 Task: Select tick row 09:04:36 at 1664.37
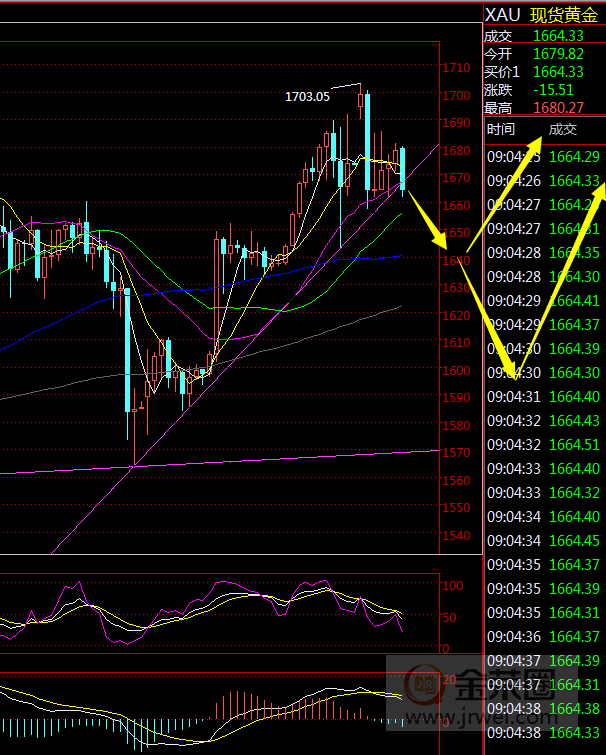click(x=544, y=637)
